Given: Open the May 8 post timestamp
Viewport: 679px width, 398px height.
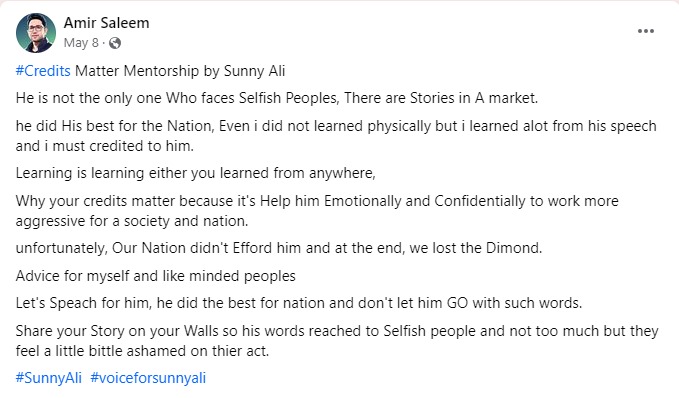Looking at the screenshot, I should click(81, 43).
